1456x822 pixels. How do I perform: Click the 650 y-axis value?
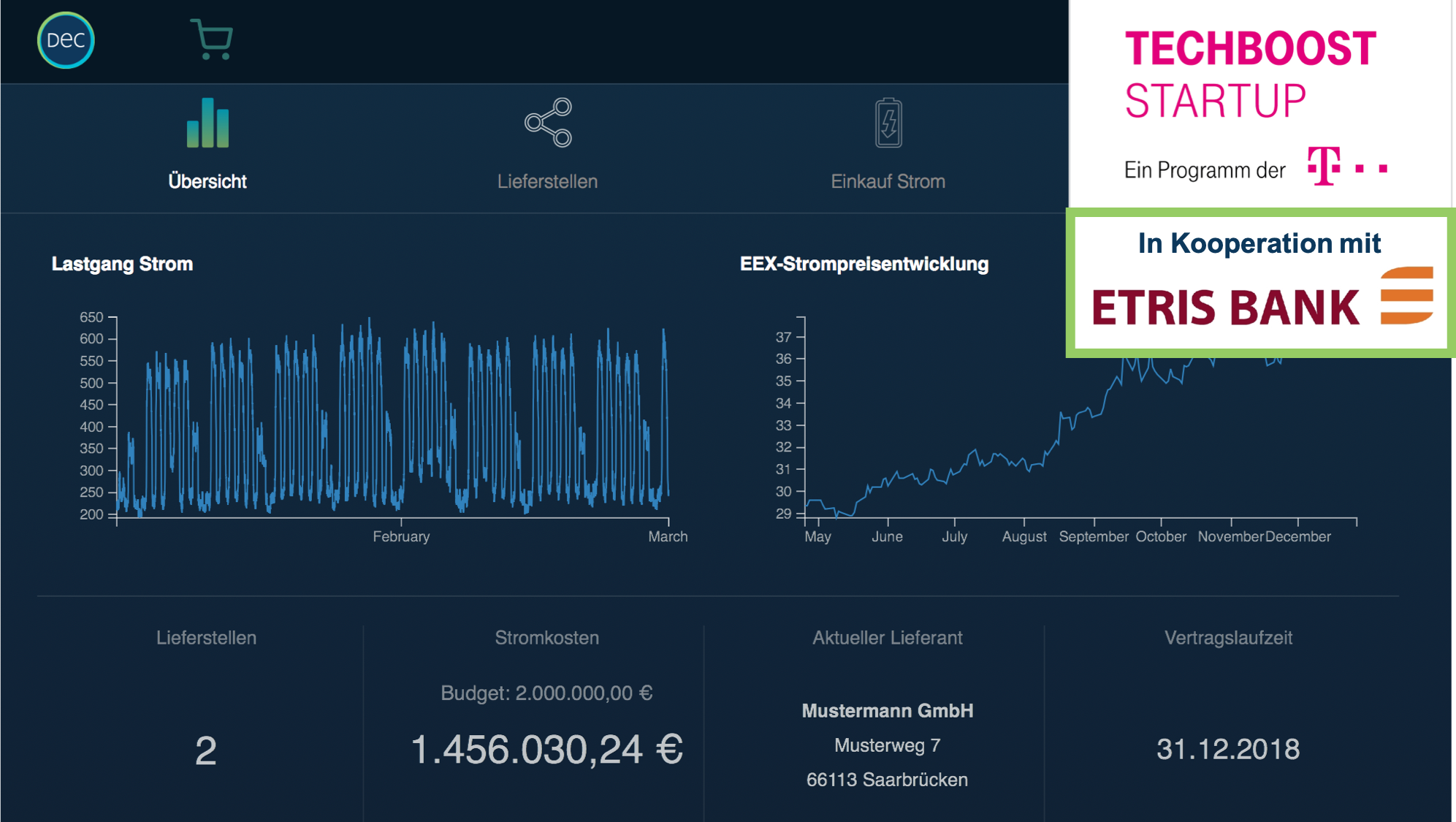pyautogui.click(x=91, y=317)
